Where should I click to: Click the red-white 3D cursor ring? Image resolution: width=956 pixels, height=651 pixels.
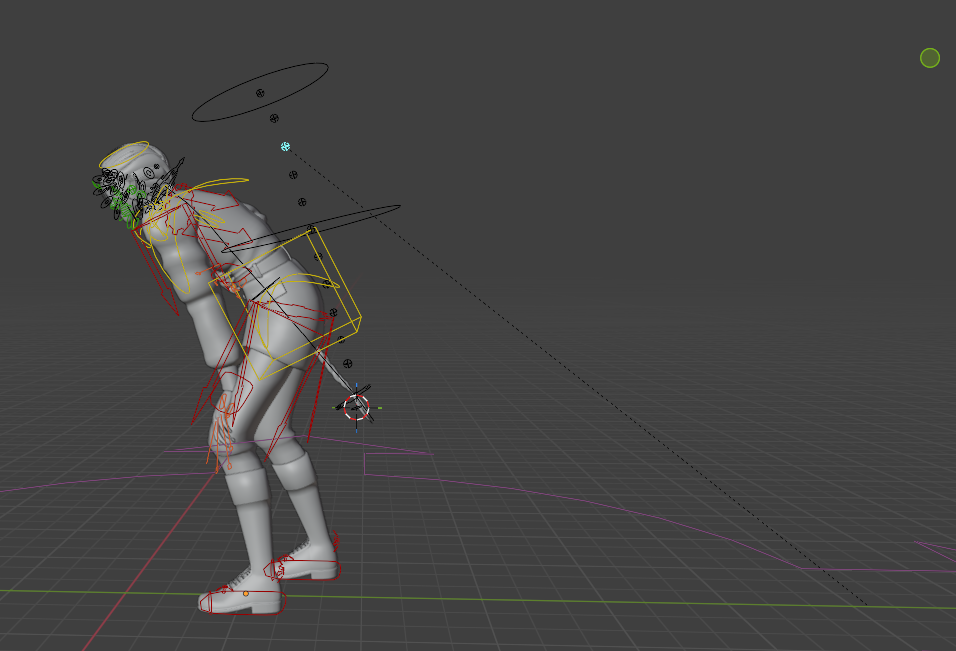pyautogui.click(x=356, y=407)
